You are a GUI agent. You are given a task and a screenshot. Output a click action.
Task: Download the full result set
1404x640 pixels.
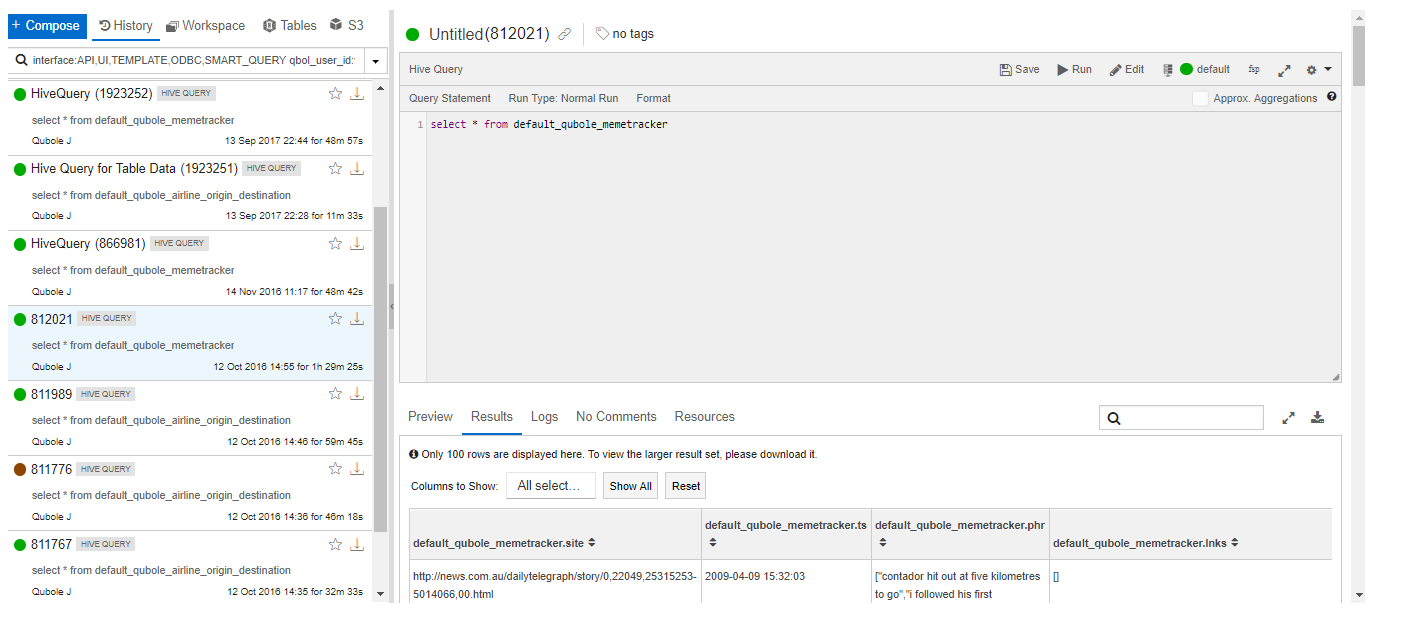click(1318, 417)
